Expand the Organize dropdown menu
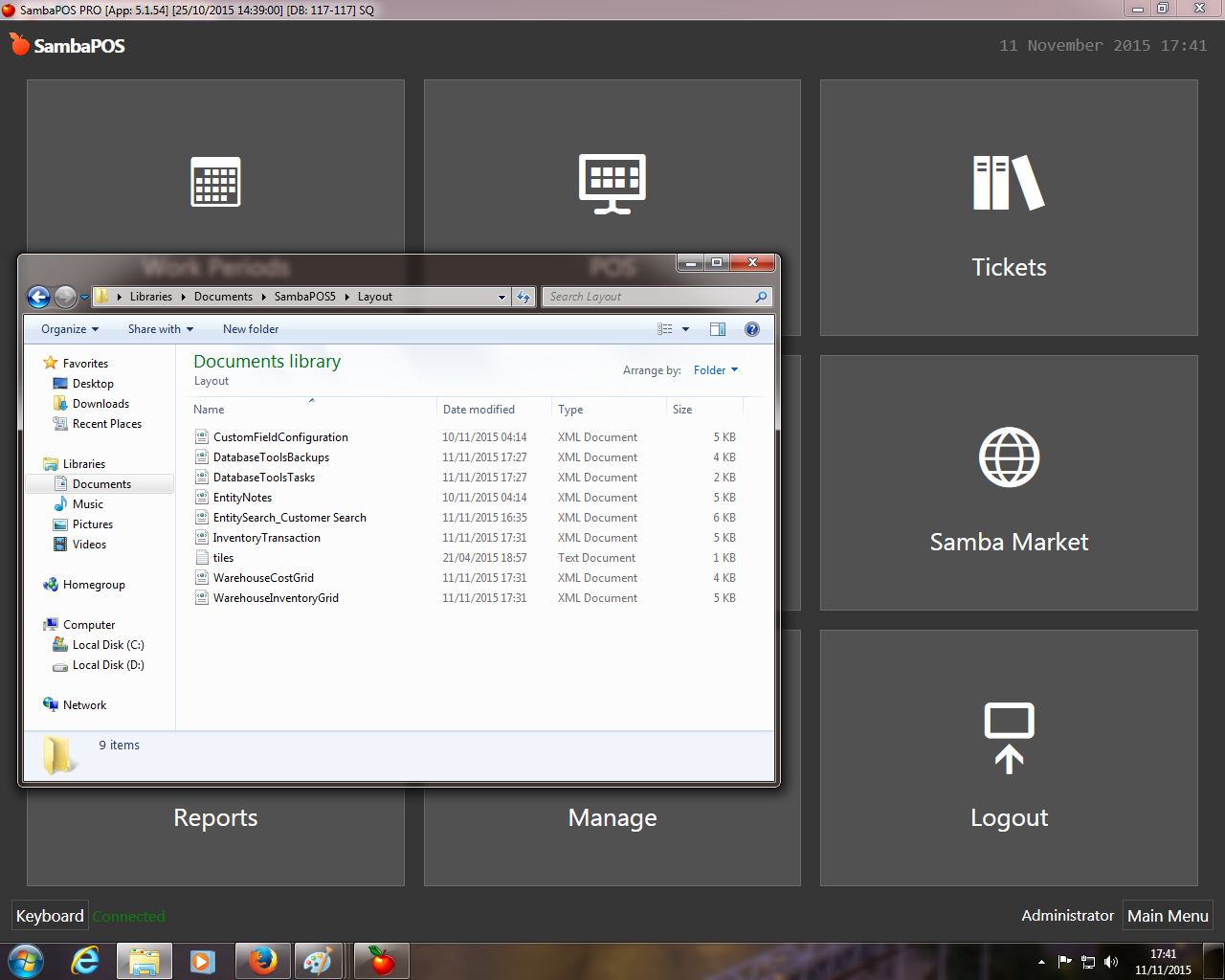This screenshot has width=1225, height=980. point(70,329)
